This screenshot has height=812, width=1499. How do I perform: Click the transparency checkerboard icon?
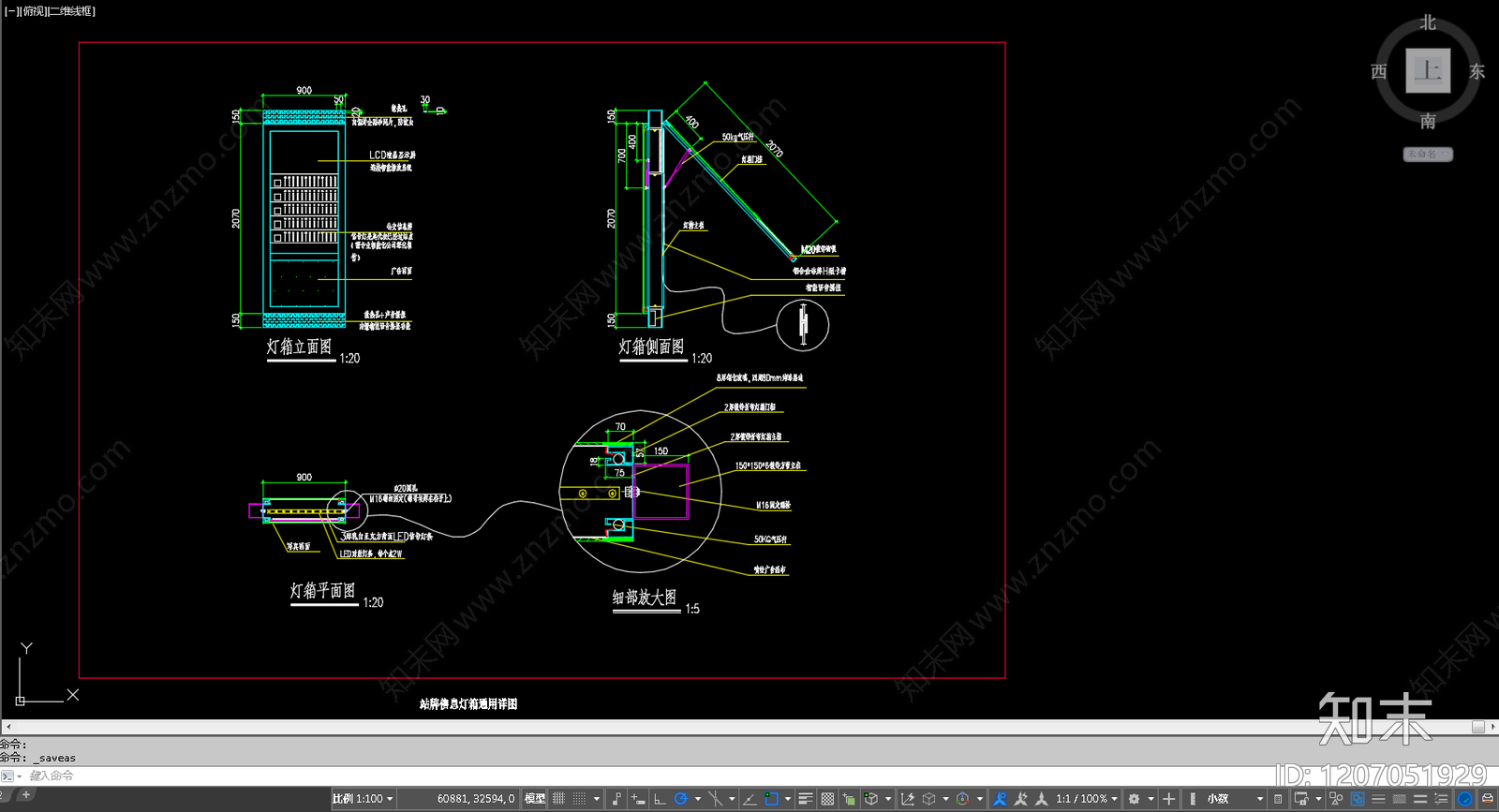coord(827,799)
